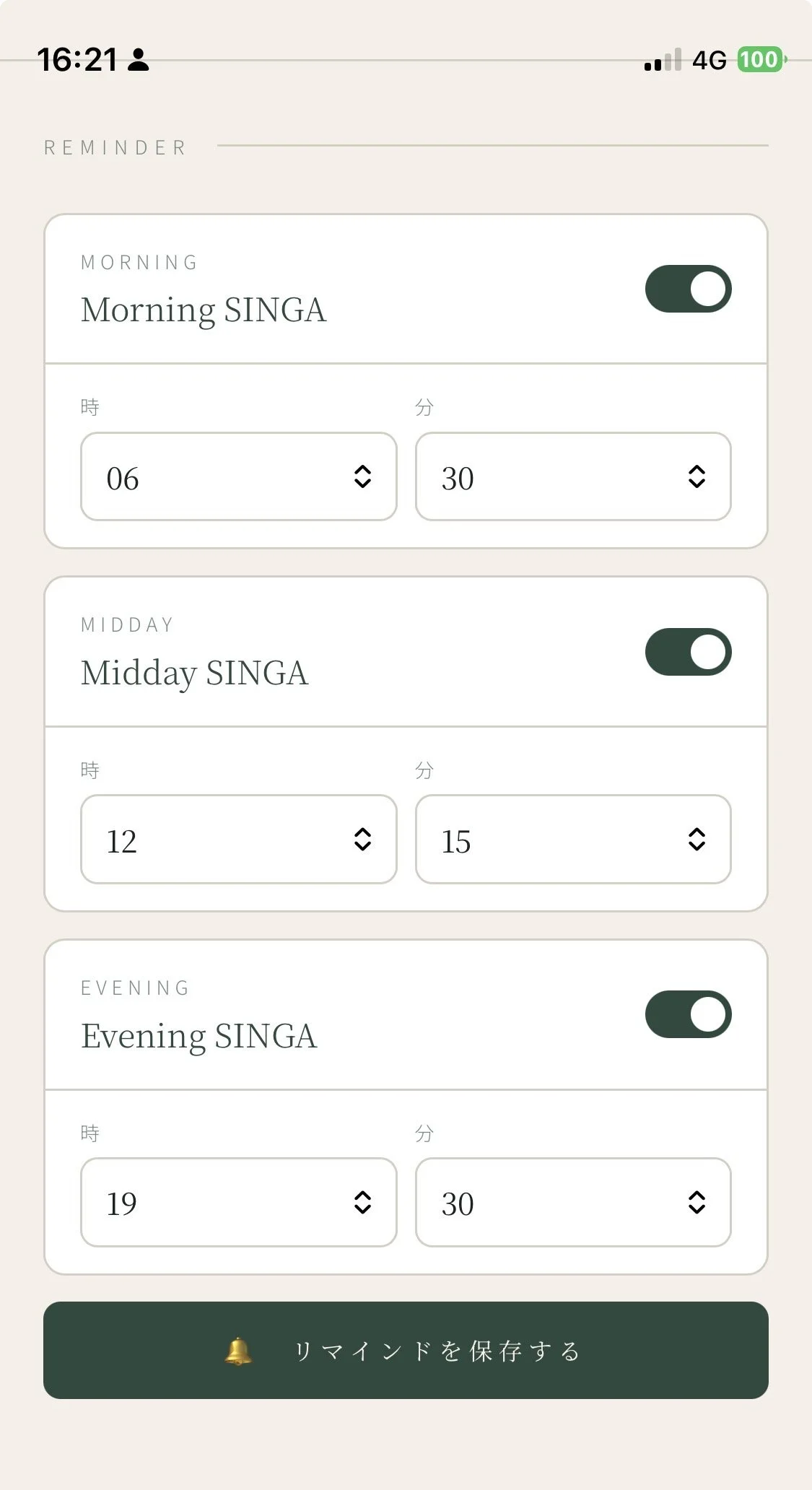This screenshot has width=812, height=1490.
Task: Open the Morning minute dropdown showing 30
Action: (573, 476)
